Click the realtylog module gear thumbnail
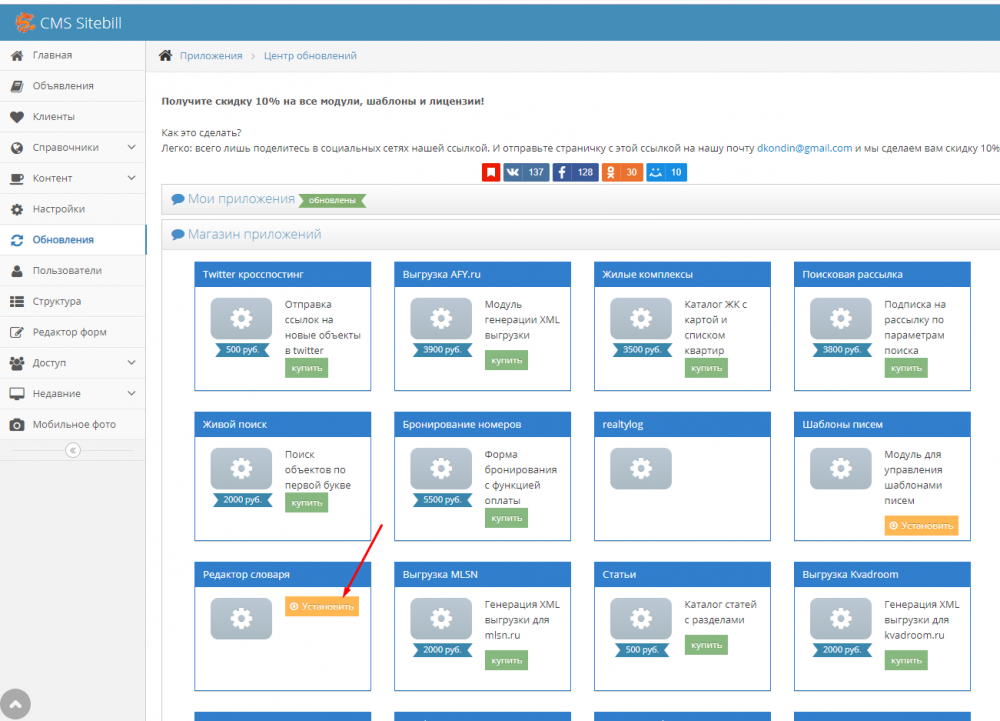Viewport: 1000px width, 721px height. (x=640, y=468)
